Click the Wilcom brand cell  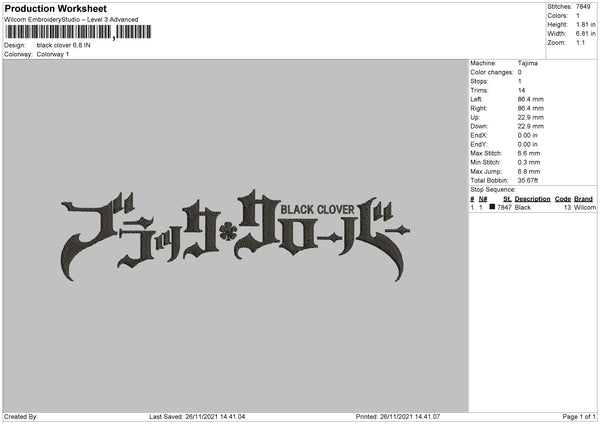pos(585,207)
